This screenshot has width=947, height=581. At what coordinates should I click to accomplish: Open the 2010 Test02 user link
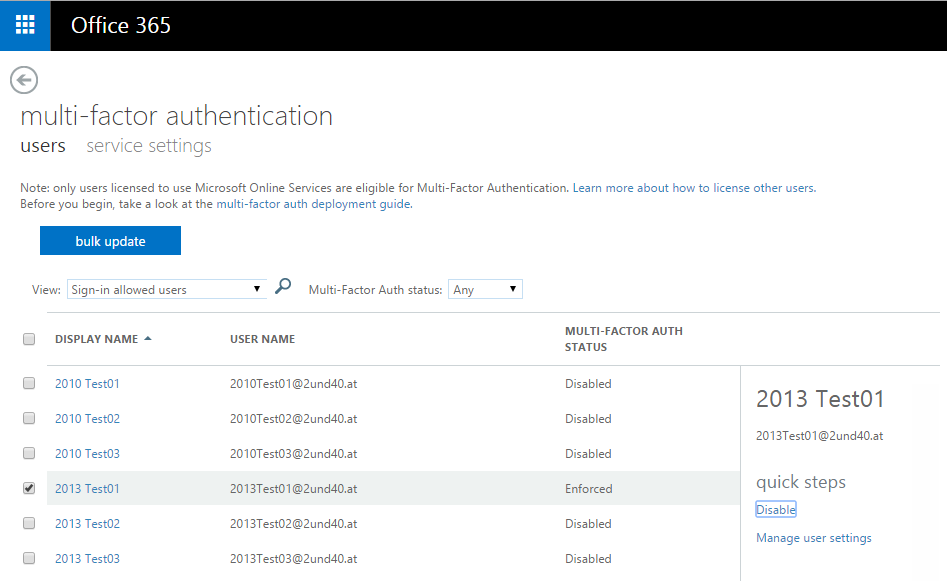pyautogui.click(x=87, y=419)
